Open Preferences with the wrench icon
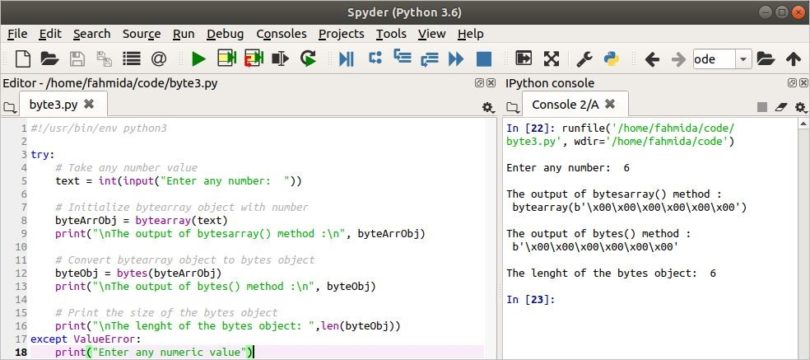 (x=584, y=59)
